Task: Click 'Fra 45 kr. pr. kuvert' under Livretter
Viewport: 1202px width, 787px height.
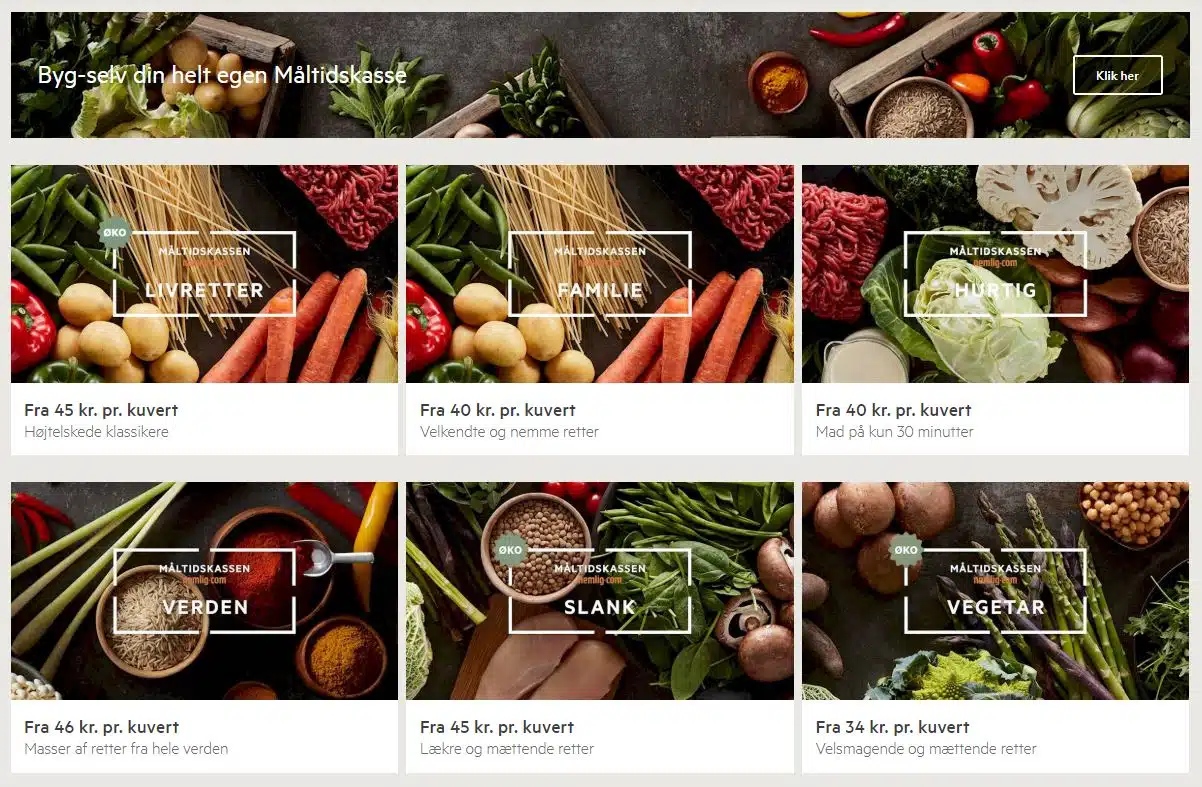Action: pos(101,410)
